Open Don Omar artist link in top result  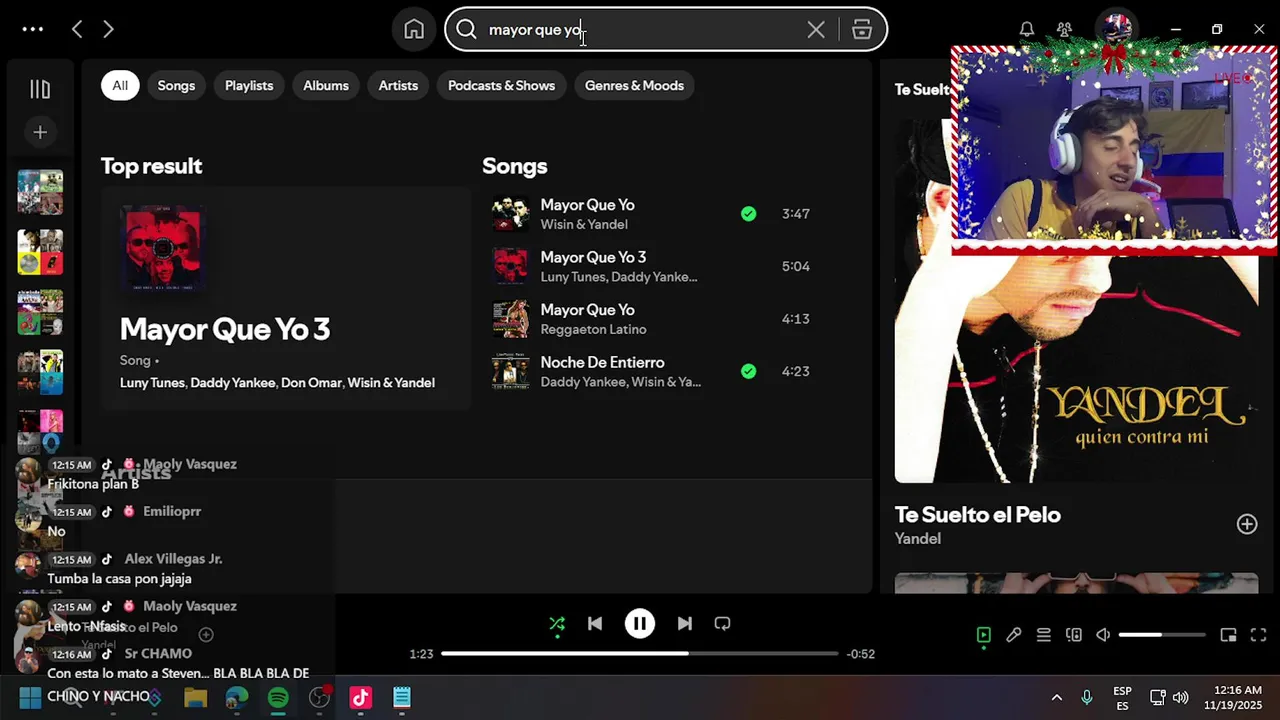(311, 383)
